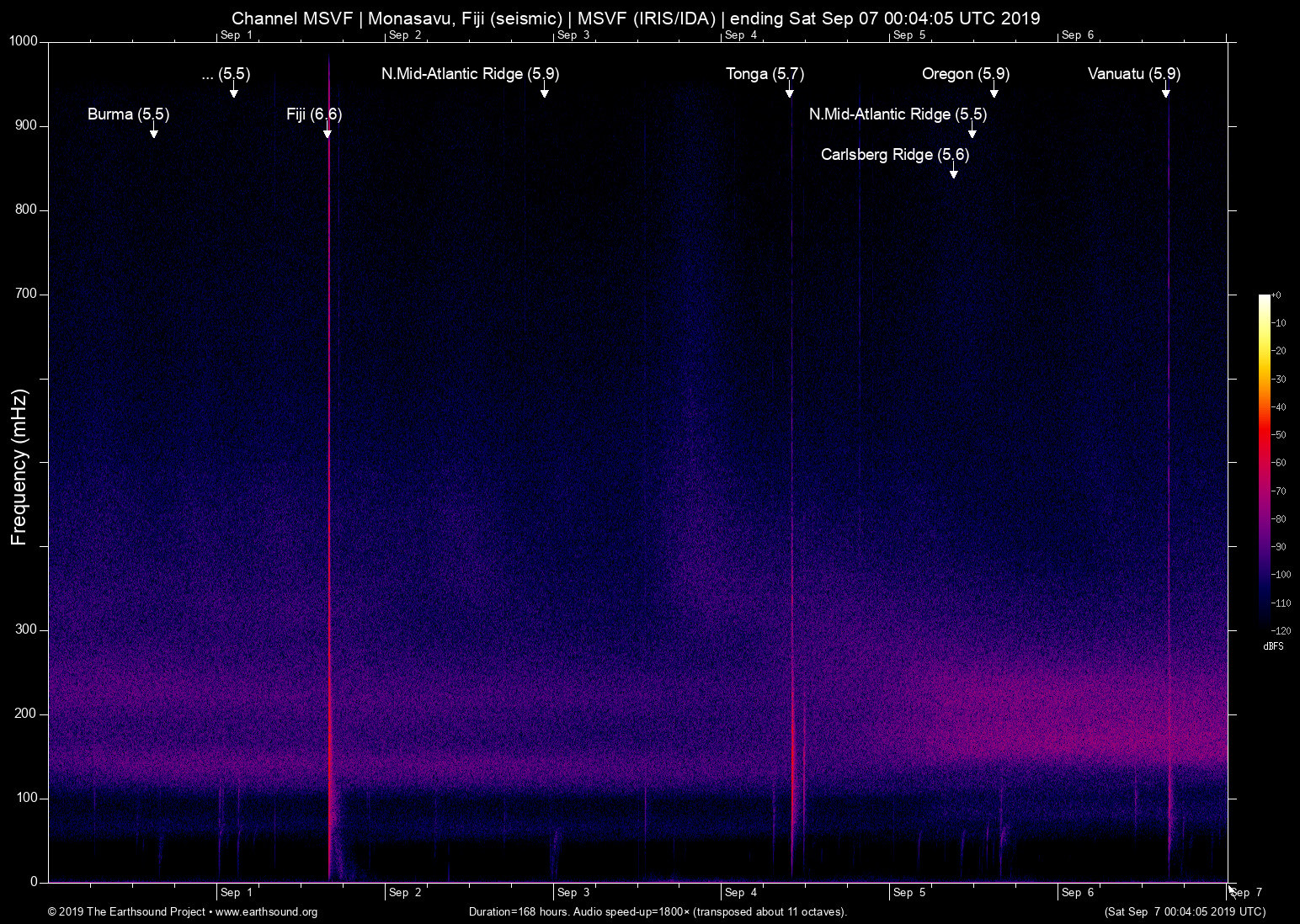Select the Fiji (6.6) event label
The width and height of the screenshot is (1300, 924).
click(313, 114)
